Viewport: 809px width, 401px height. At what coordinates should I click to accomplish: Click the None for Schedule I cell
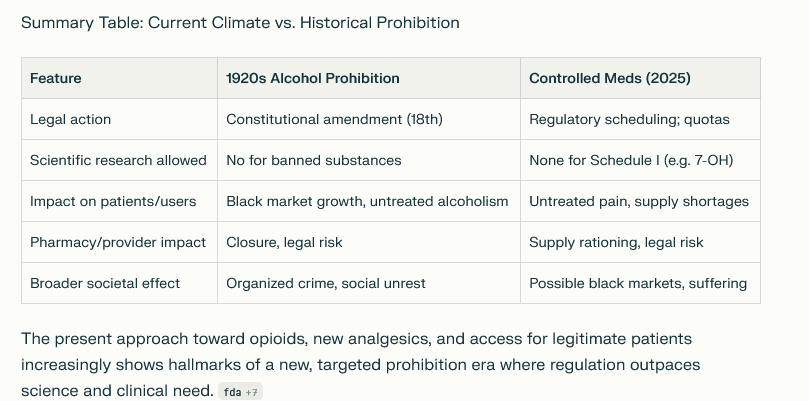point(640,160)
